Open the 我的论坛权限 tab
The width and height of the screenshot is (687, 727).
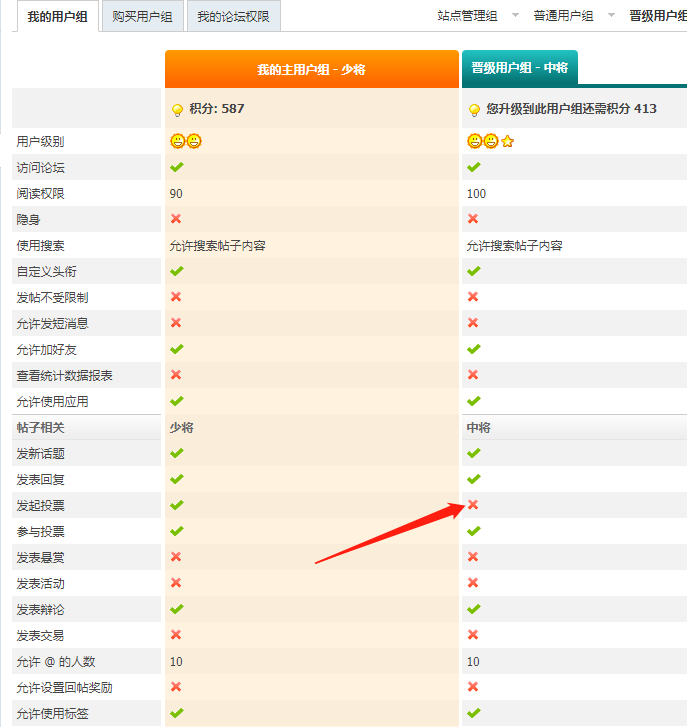point(233,16)
